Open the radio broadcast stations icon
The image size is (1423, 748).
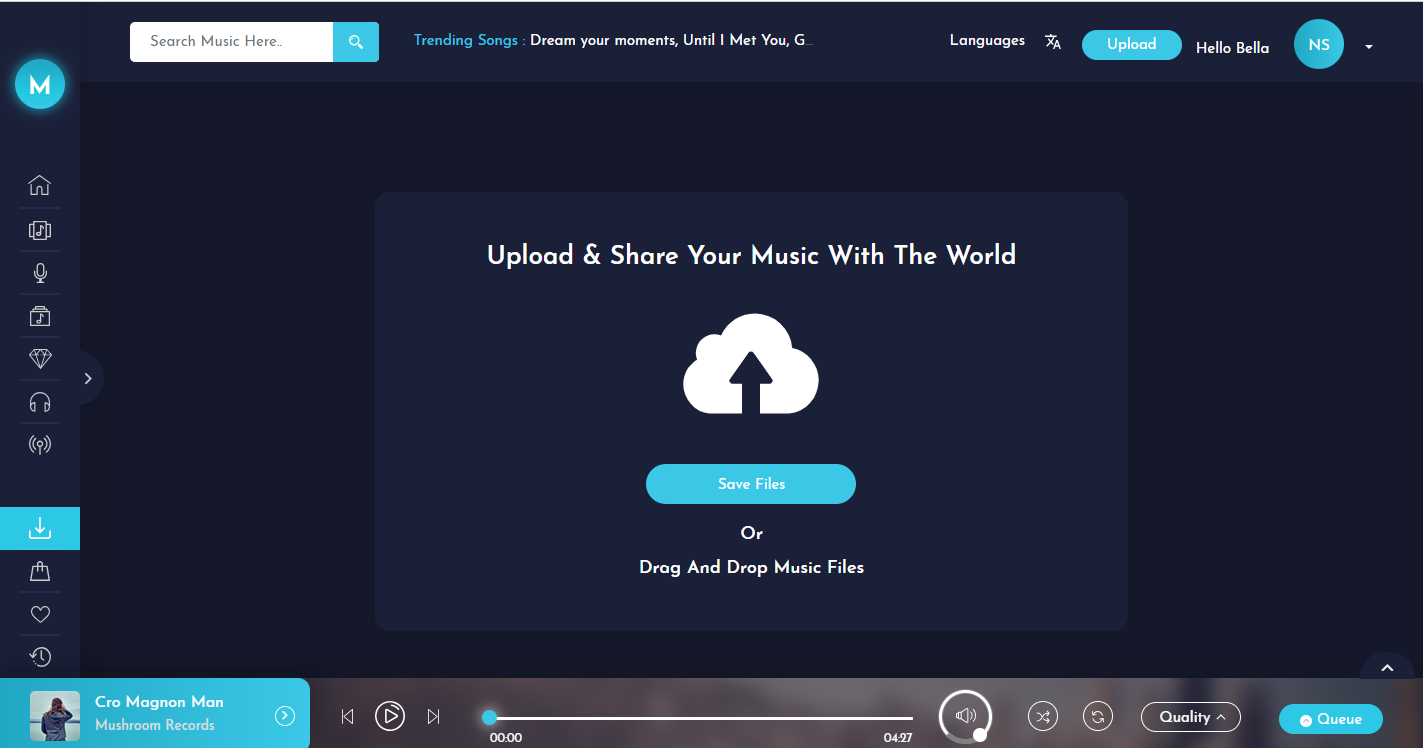pyautogui.click(x=40, y=445)
